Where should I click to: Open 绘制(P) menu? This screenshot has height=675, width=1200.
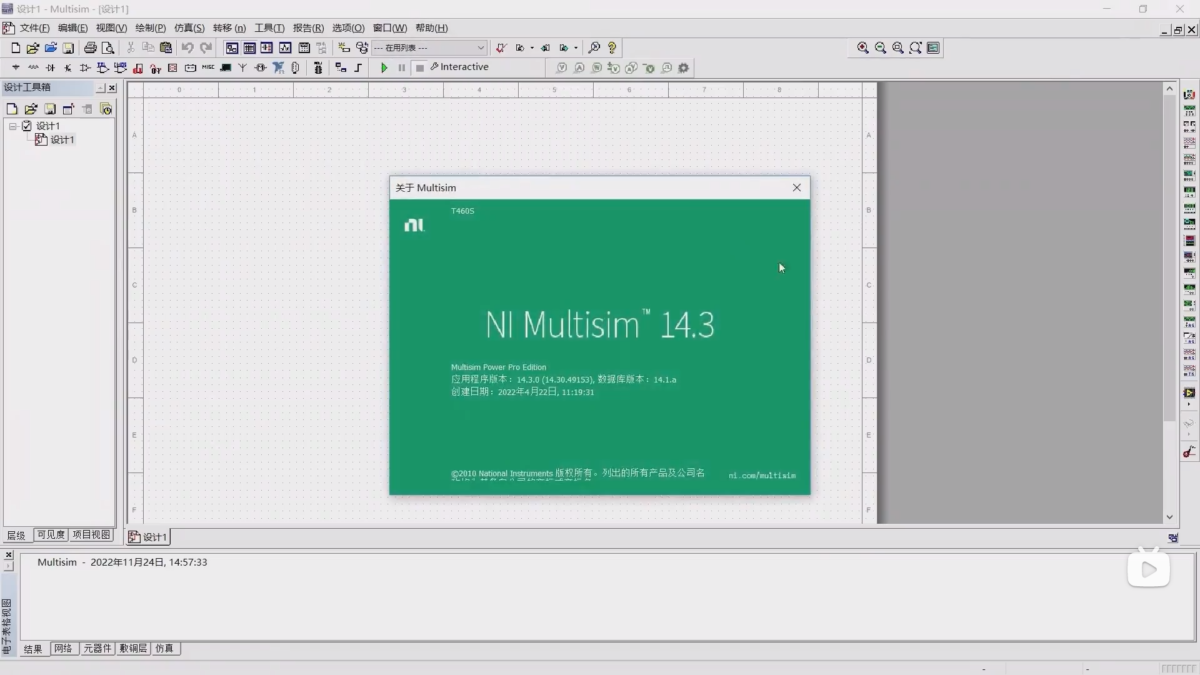point(150,28)
